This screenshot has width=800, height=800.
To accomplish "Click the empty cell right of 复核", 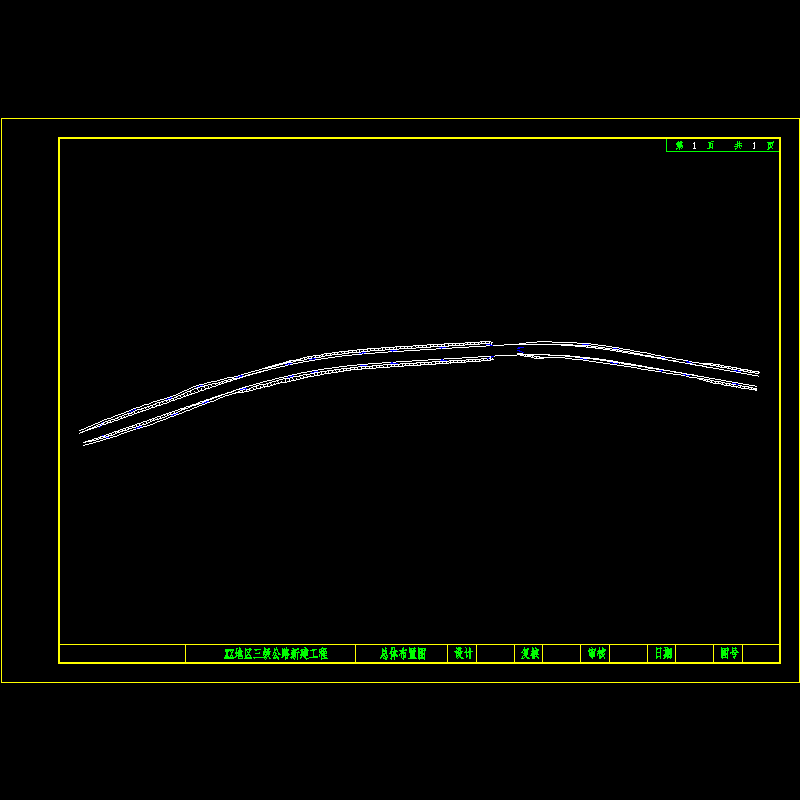I will [x=561, y=653].
